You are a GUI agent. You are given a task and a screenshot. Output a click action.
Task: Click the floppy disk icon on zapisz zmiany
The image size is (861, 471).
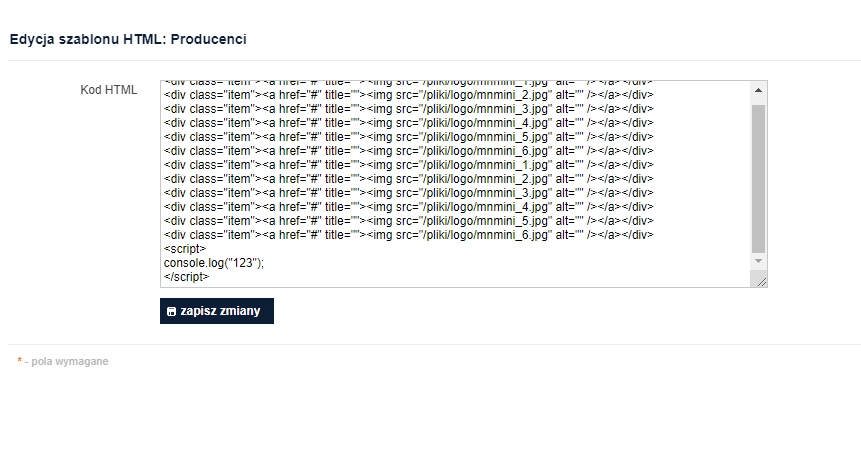tap(171, 311)
